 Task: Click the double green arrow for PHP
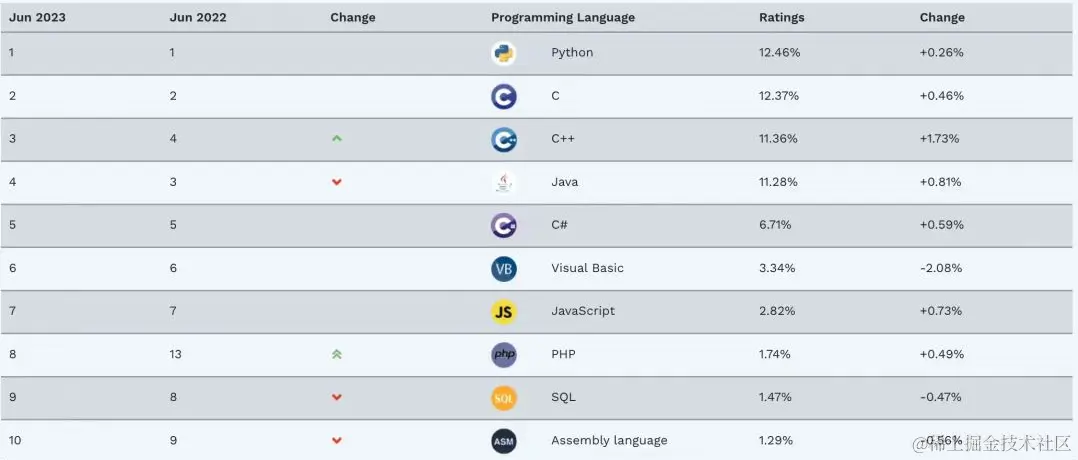pos(337,354)
